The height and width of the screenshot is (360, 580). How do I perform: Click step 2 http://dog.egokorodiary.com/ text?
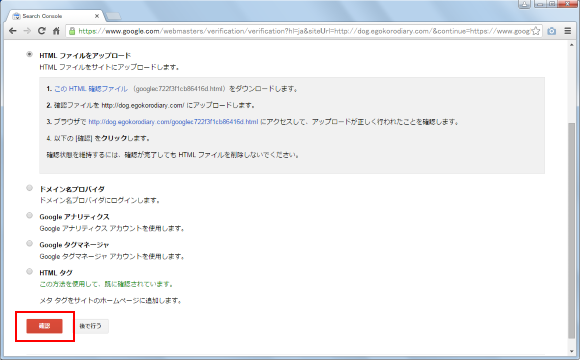point(143,105)
